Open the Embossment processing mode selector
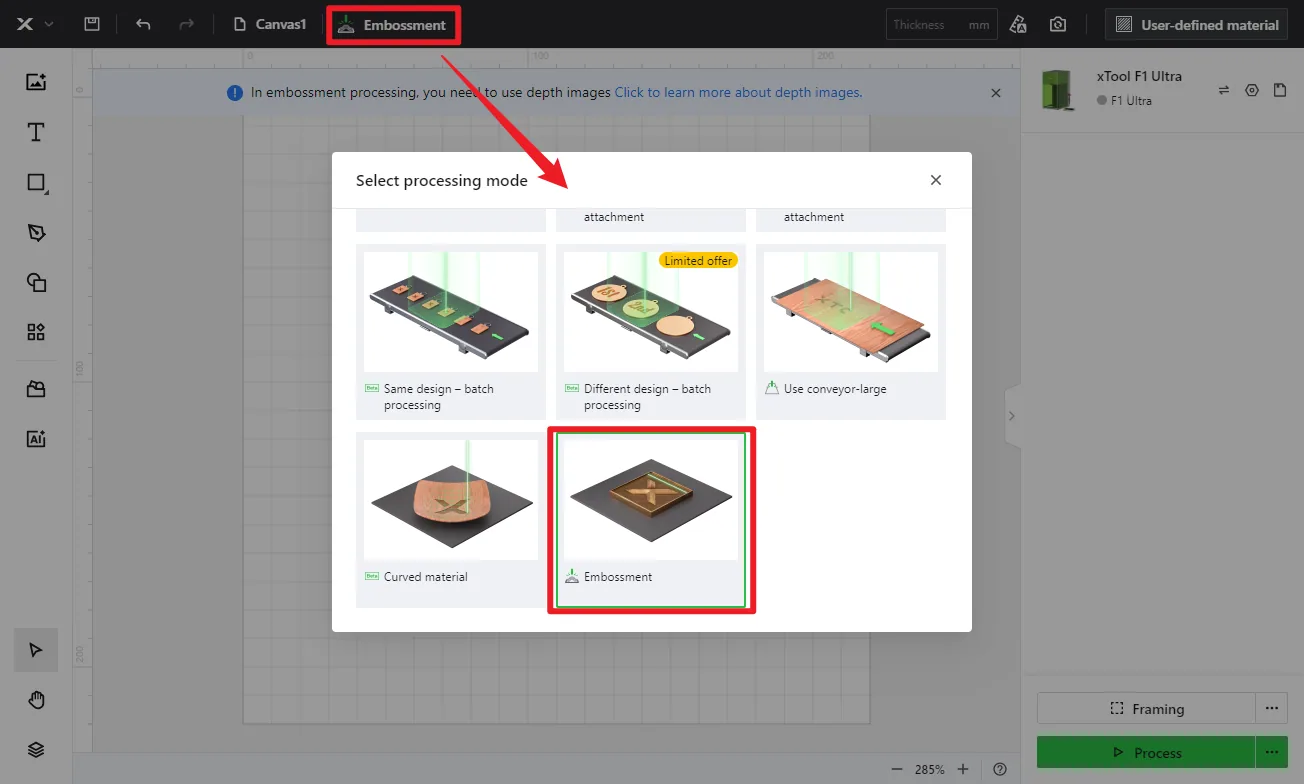Image resolution: width=1304 pixels, height=784 pixels. tap(393, 25)
